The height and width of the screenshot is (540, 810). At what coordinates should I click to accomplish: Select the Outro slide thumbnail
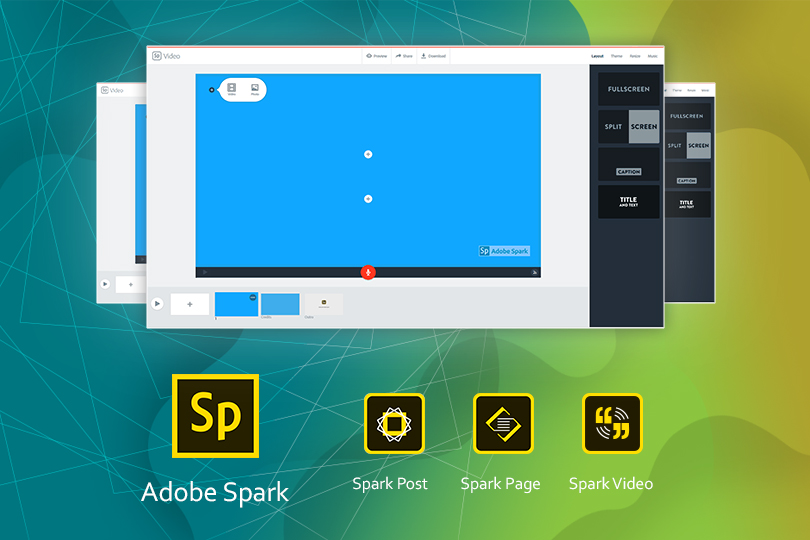click(323, 304)
